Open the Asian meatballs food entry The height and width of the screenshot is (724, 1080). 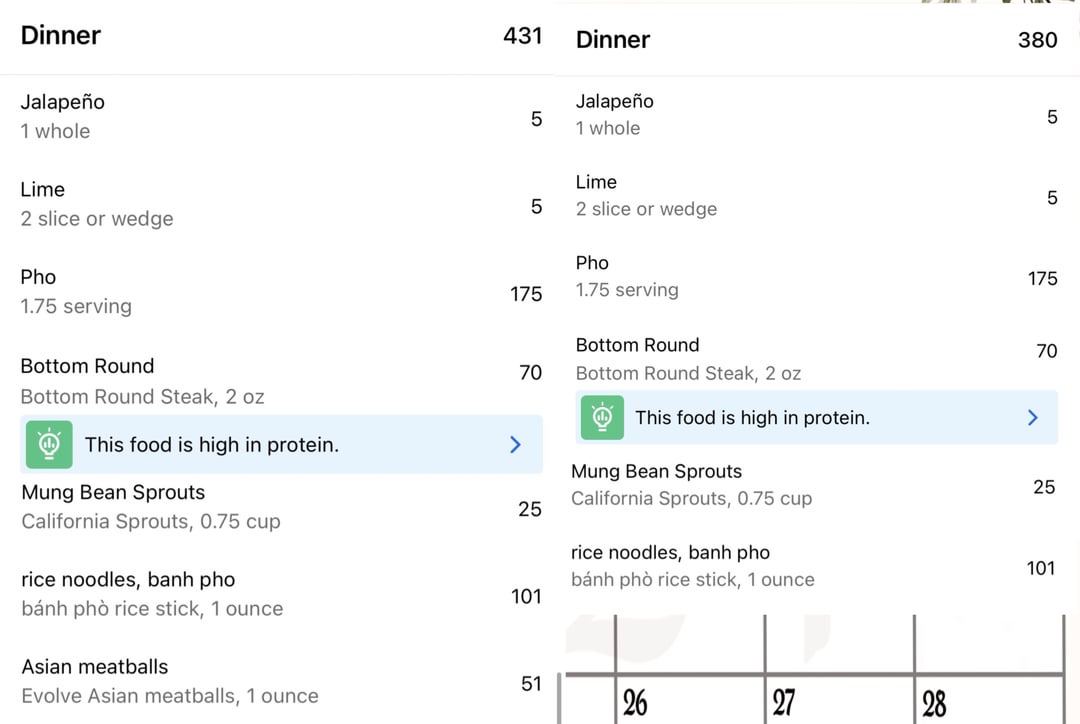pos(278,682)
